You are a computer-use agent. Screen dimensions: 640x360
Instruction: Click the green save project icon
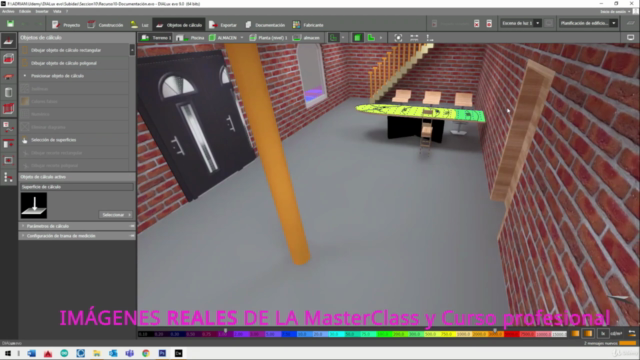(10, 24)
